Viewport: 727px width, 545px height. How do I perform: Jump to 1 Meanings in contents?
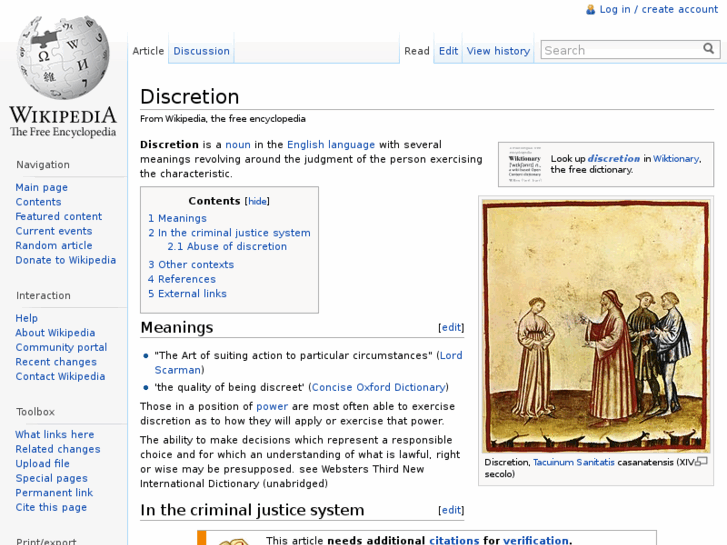click(x=178, y=218)
